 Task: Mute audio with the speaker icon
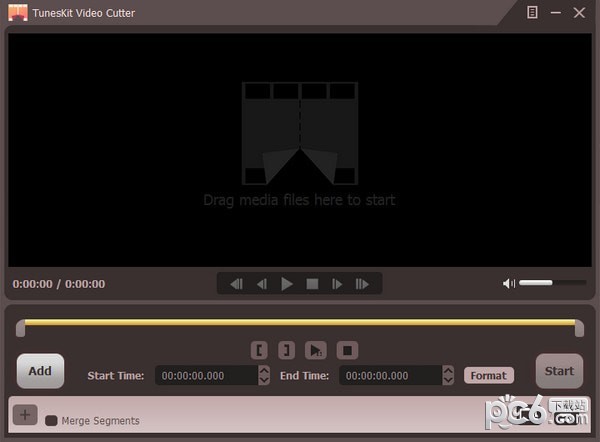(x=509, y=284)
